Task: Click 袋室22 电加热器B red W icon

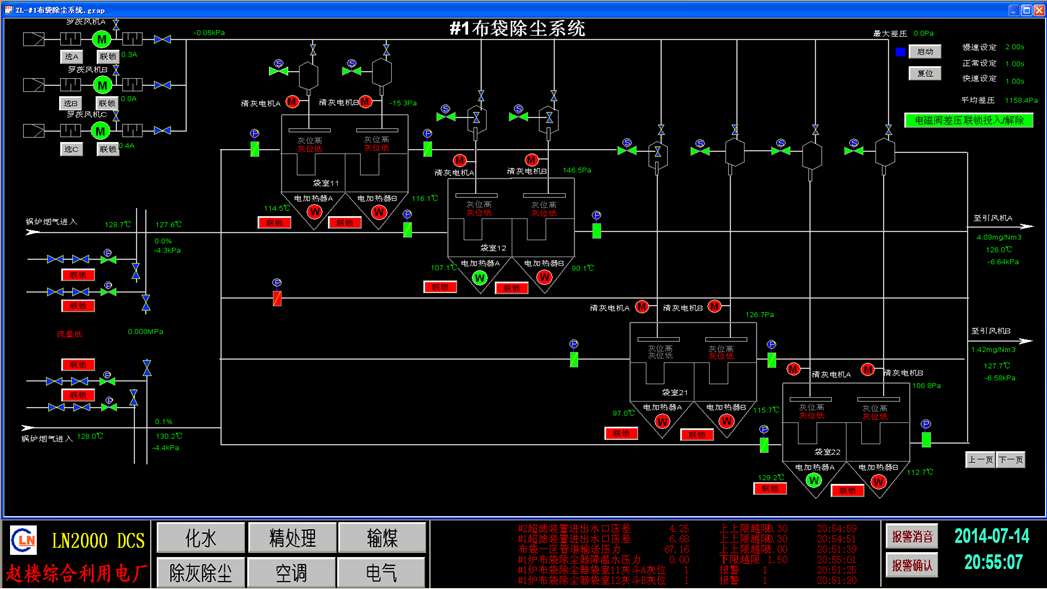Action: point(878,482)
